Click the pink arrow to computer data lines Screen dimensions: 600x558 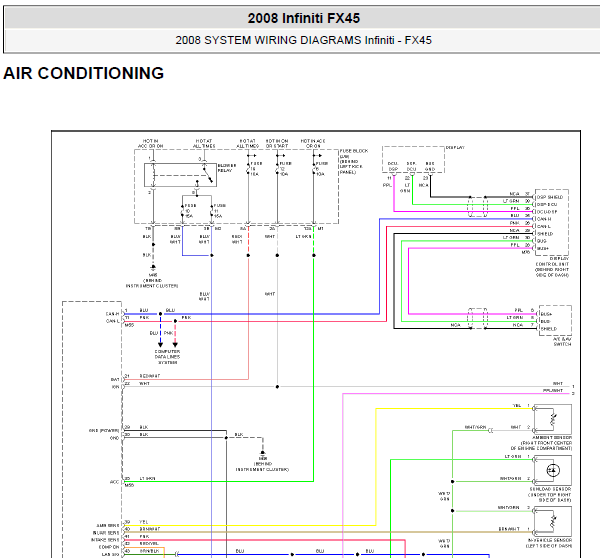pos(175,345)
